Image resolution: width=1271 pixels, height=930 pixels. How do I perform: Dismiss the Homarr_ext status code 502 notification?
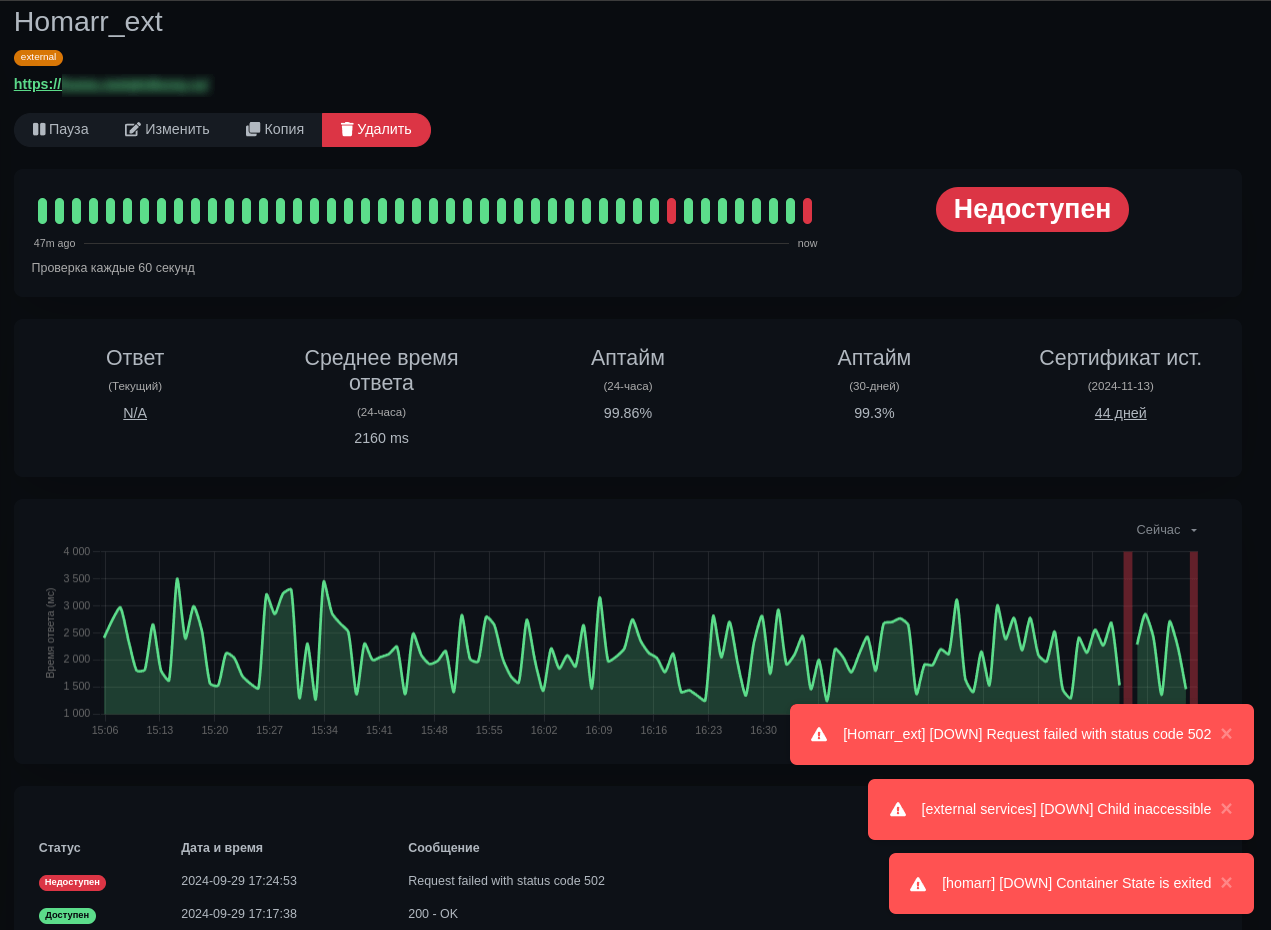1226,734
